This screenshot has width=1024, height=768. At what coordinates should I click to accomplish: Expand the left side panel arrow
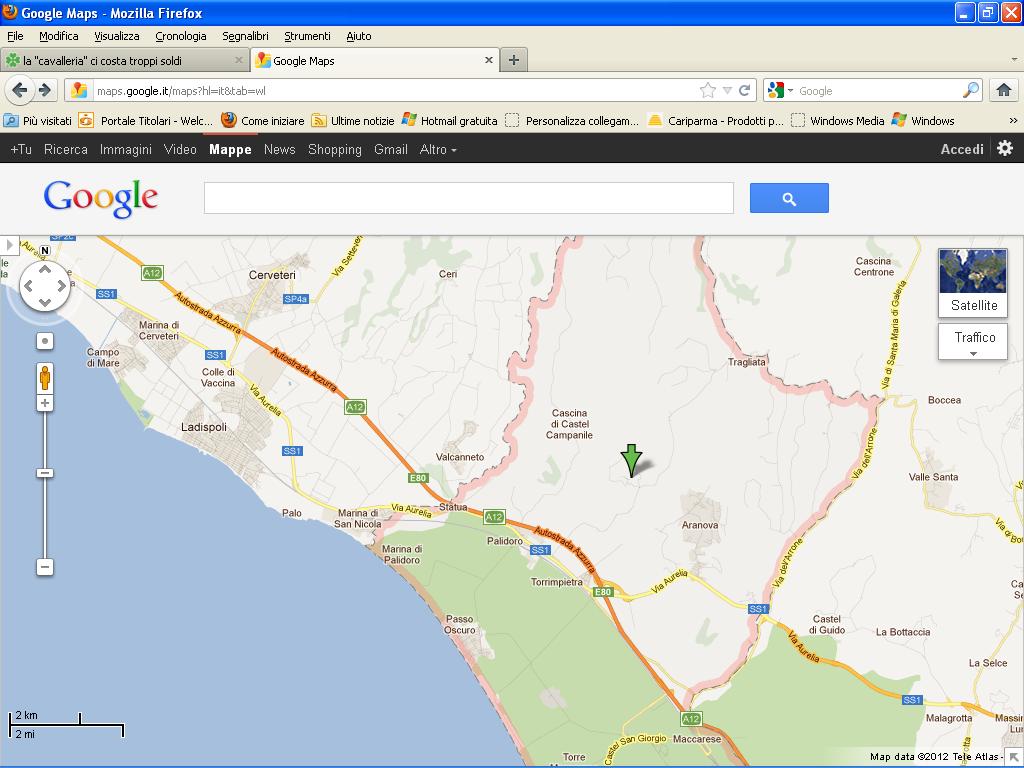click(x=9, y=245)
